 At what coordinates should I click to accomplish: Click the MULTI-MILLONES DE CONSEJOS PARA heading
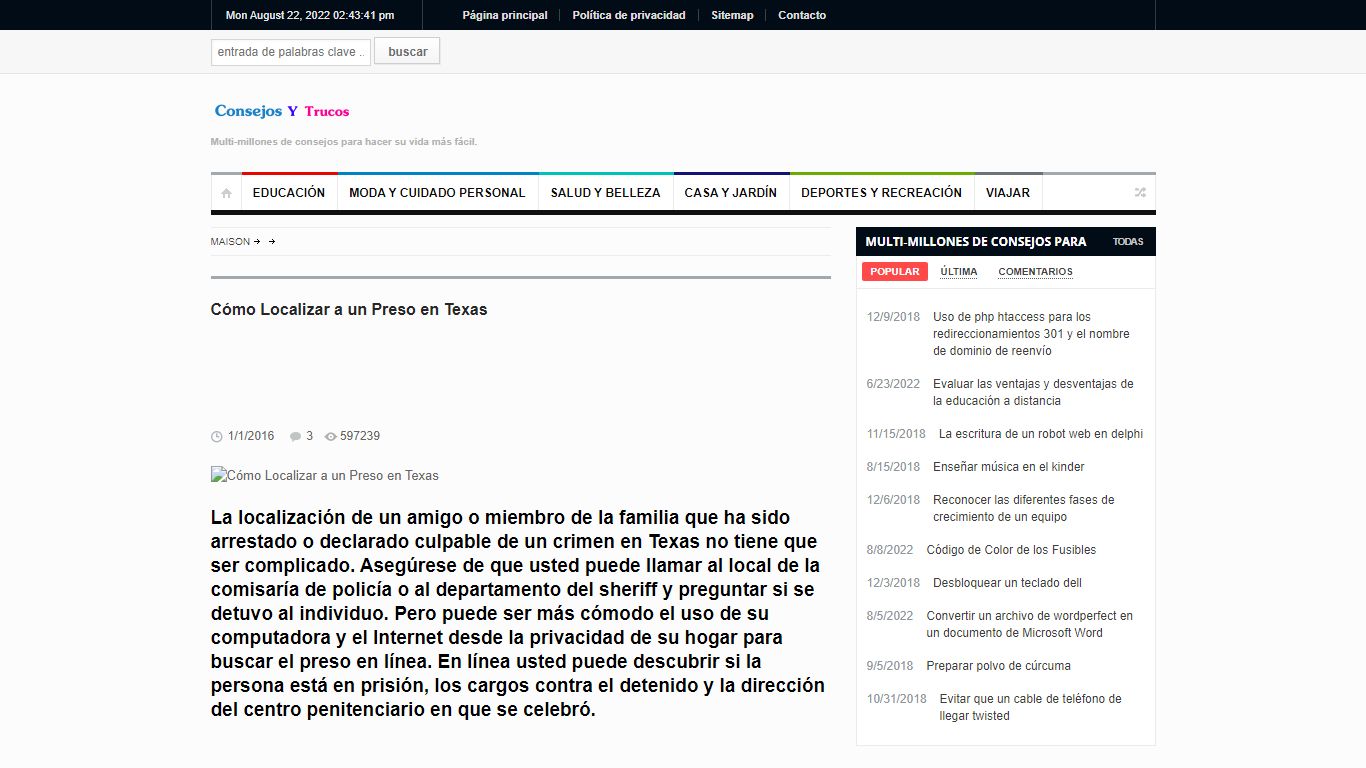[x=976, y=242]
